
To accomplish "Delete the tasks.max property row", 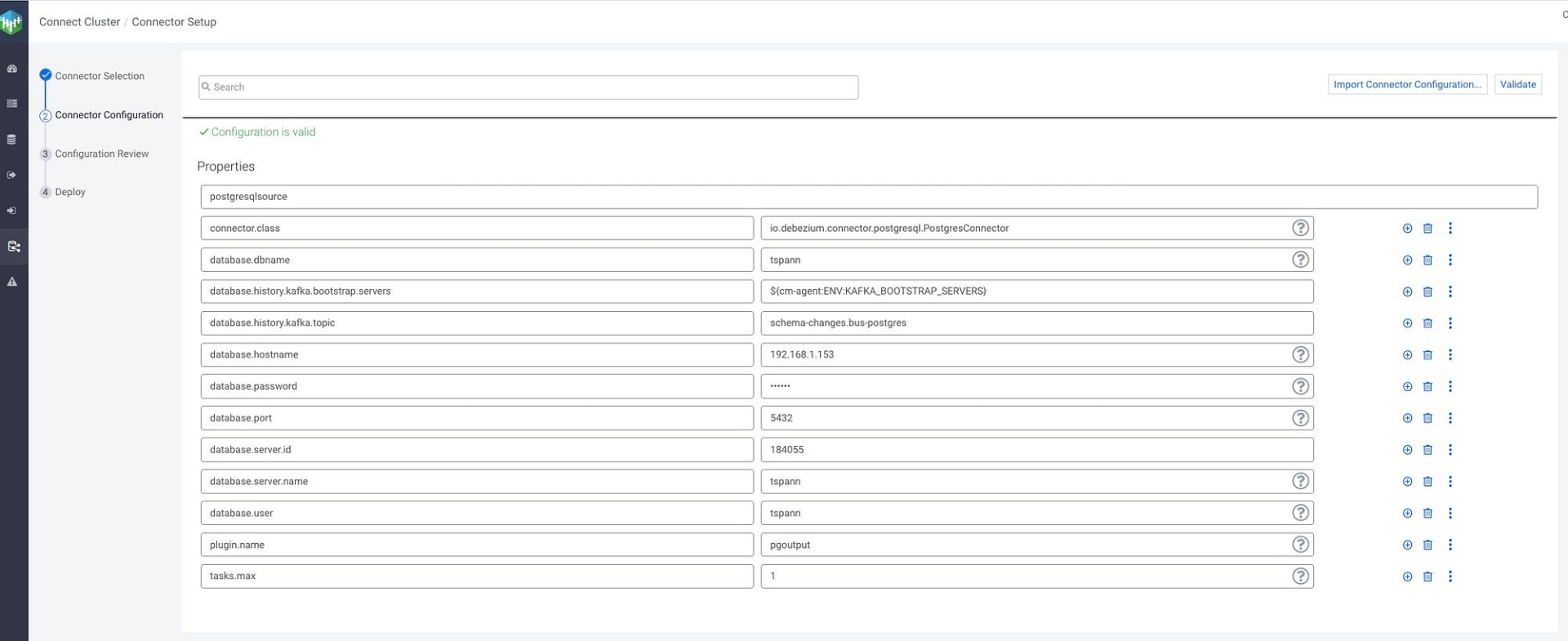I will pos(1428,576).
